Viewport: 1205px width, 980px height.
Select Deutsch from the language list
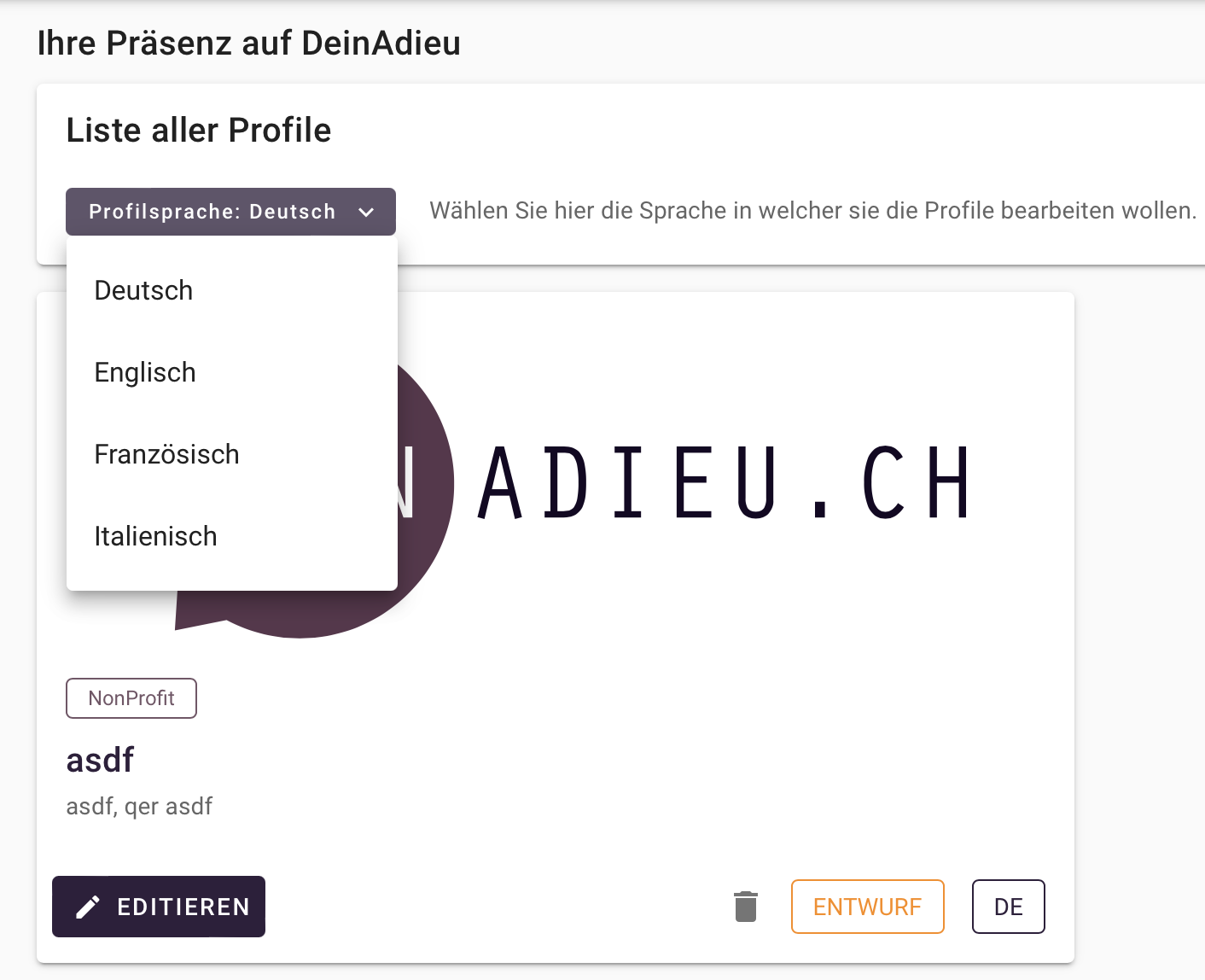[x=144, y=290]
